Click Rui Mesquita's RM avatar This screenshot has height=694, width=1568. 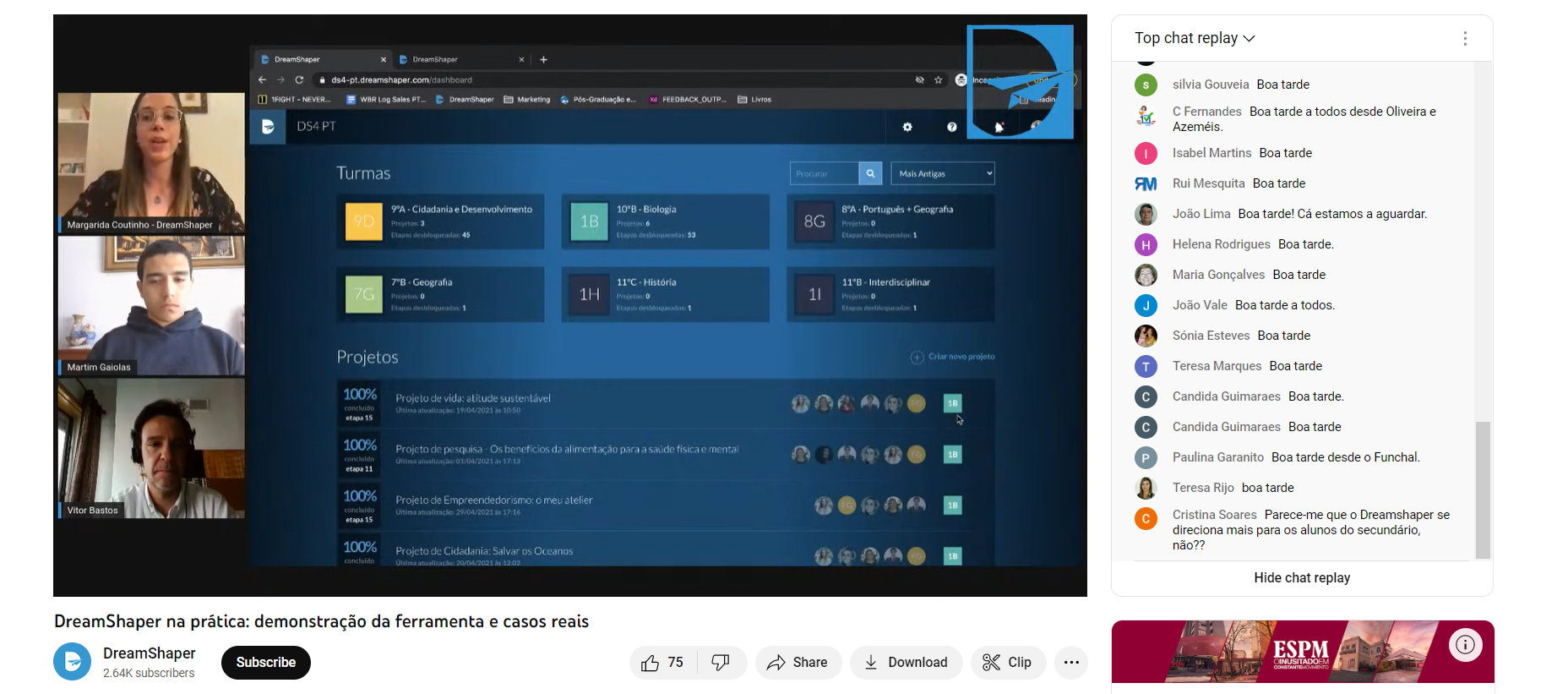(x=1146, y=183)
